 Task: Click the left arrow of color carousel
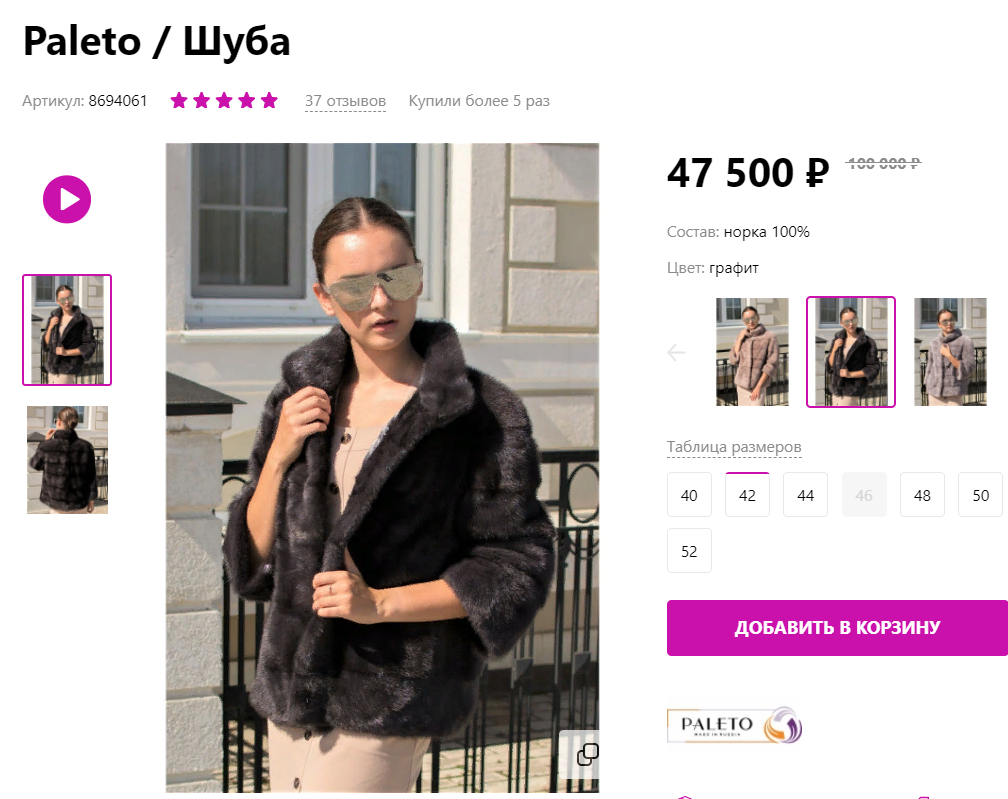(676, 352)
